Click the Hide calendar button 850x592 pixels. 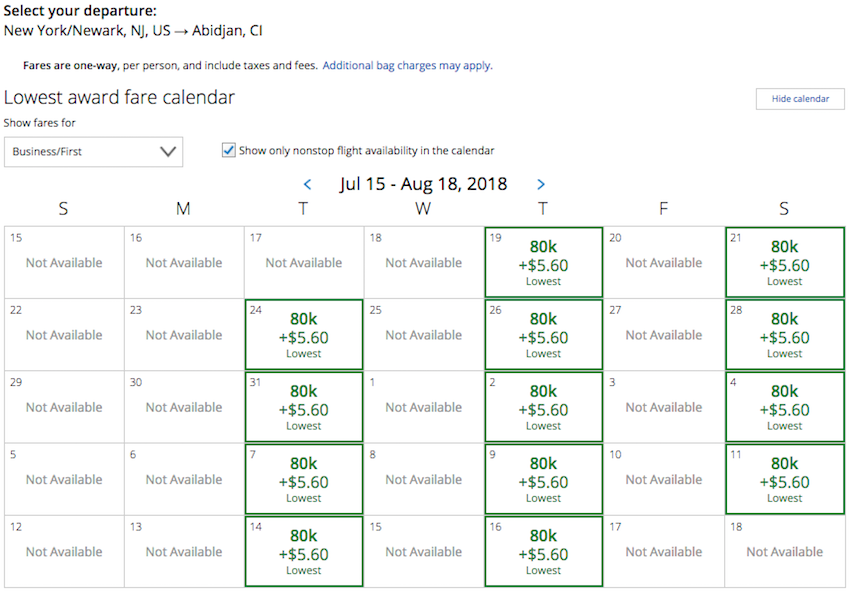pos(800,99)
